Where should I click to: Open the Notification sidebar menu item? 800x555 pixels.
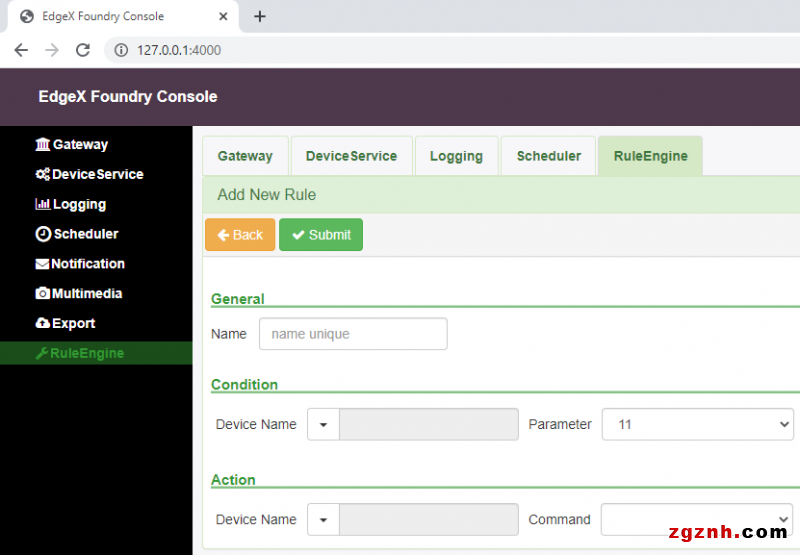pos(96,264)
